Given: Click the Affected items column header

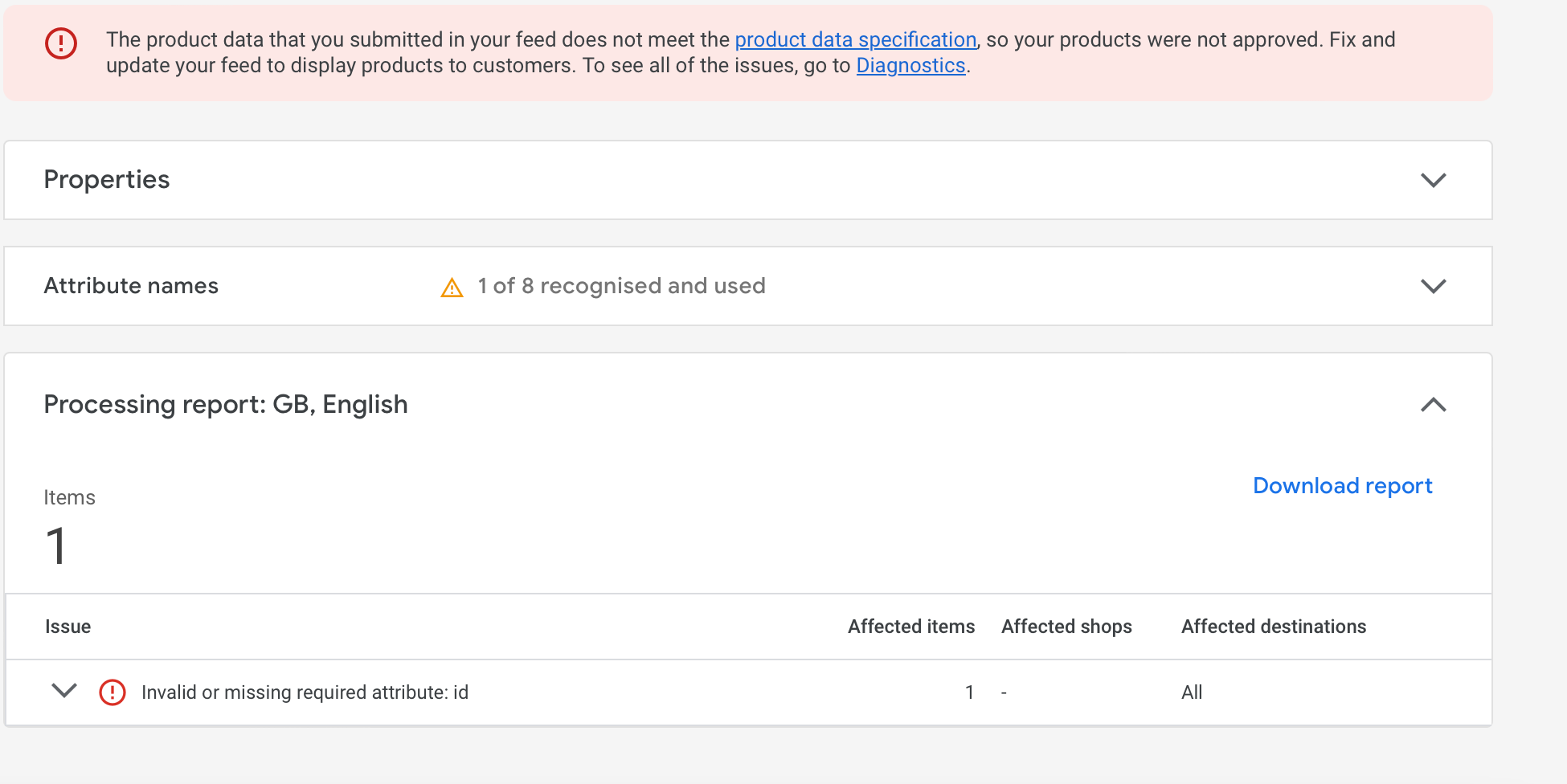Looking at the screenshot, I should click(x=910, y=627).
